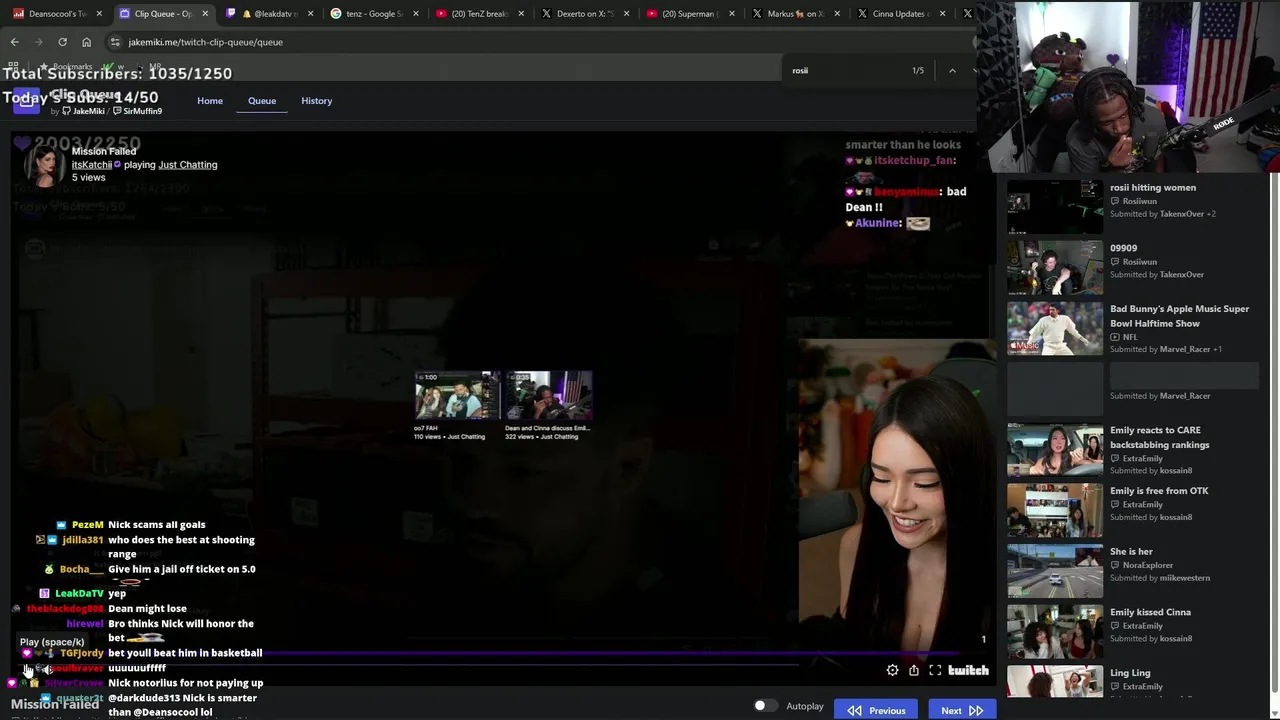1280x720 pixels.
Task: Open the Just Chatting category link
Action: pos(188,165)
